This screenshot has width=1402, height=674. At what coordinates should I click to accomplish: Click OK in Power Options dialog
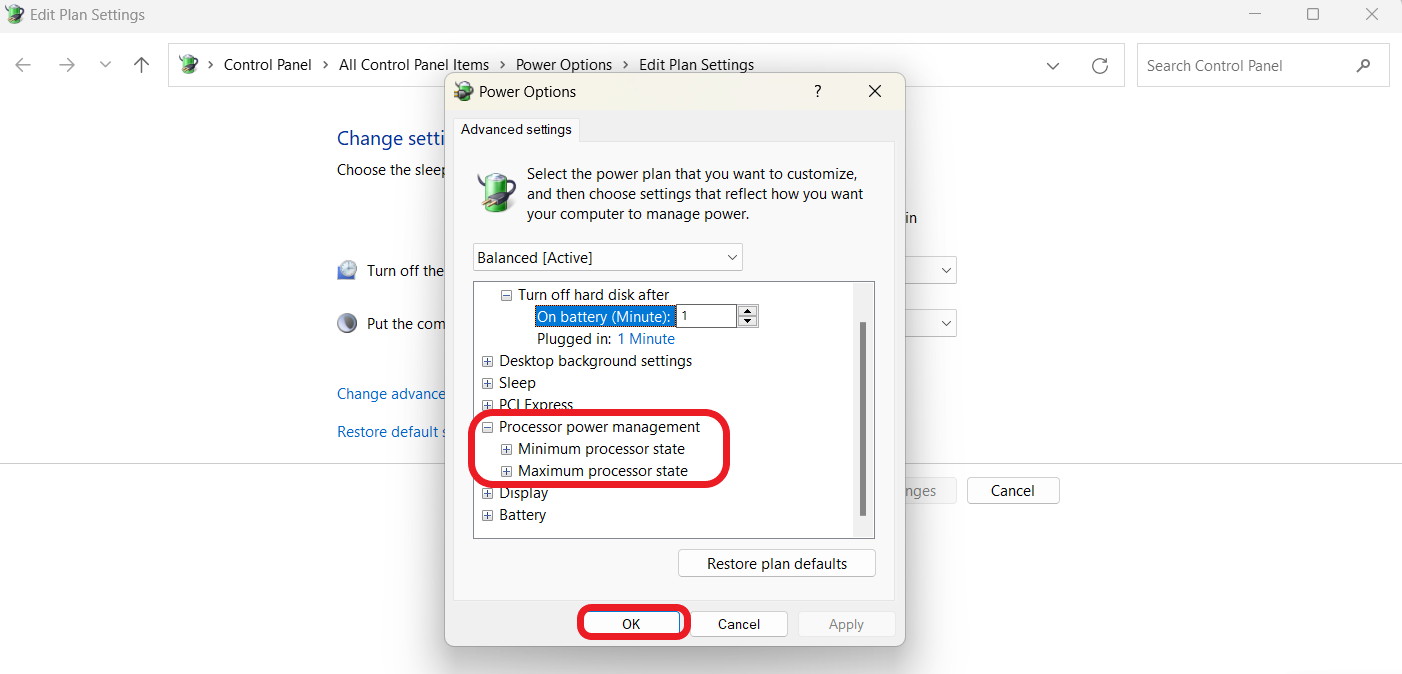coord(631,624)
